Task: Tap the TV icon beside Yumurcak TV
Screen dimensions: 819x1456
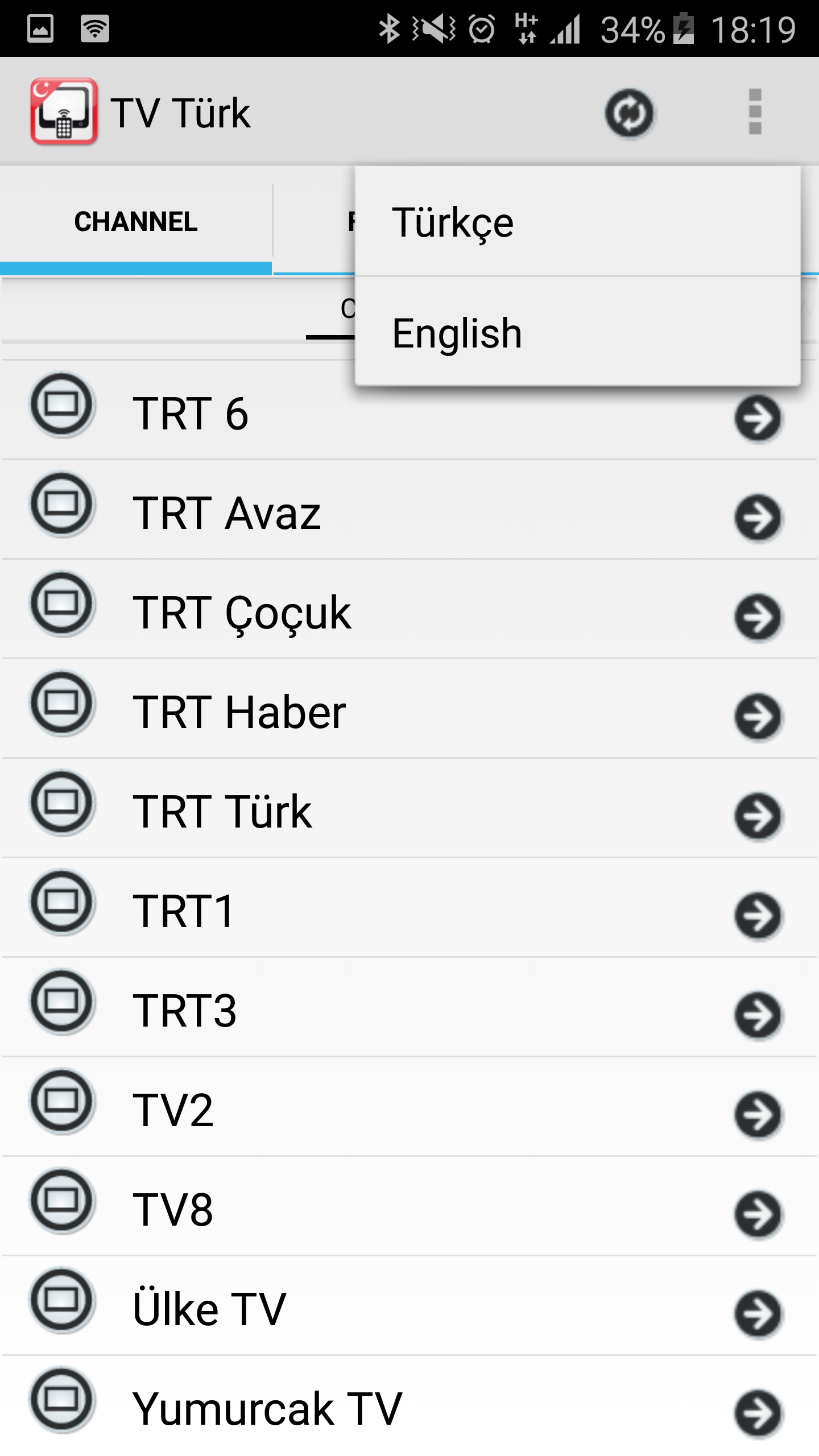Action: 62,1400
